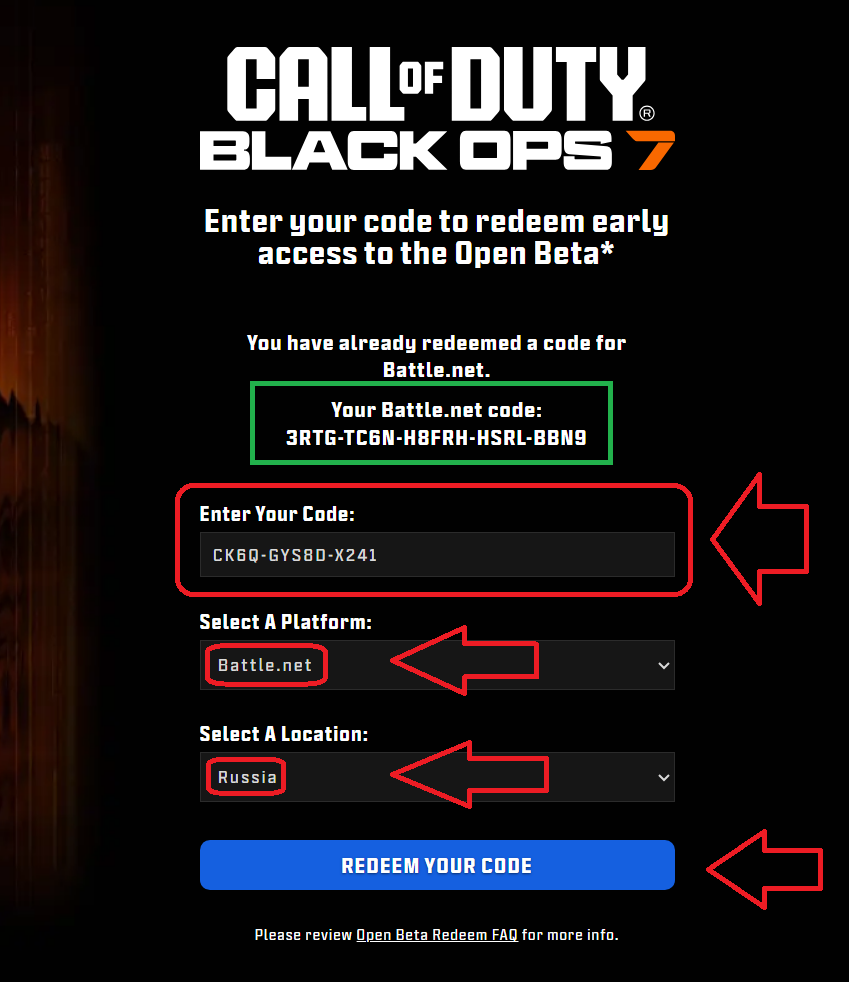
Task: Click the red arrow beside Redeem button
Action: point(764,869)
